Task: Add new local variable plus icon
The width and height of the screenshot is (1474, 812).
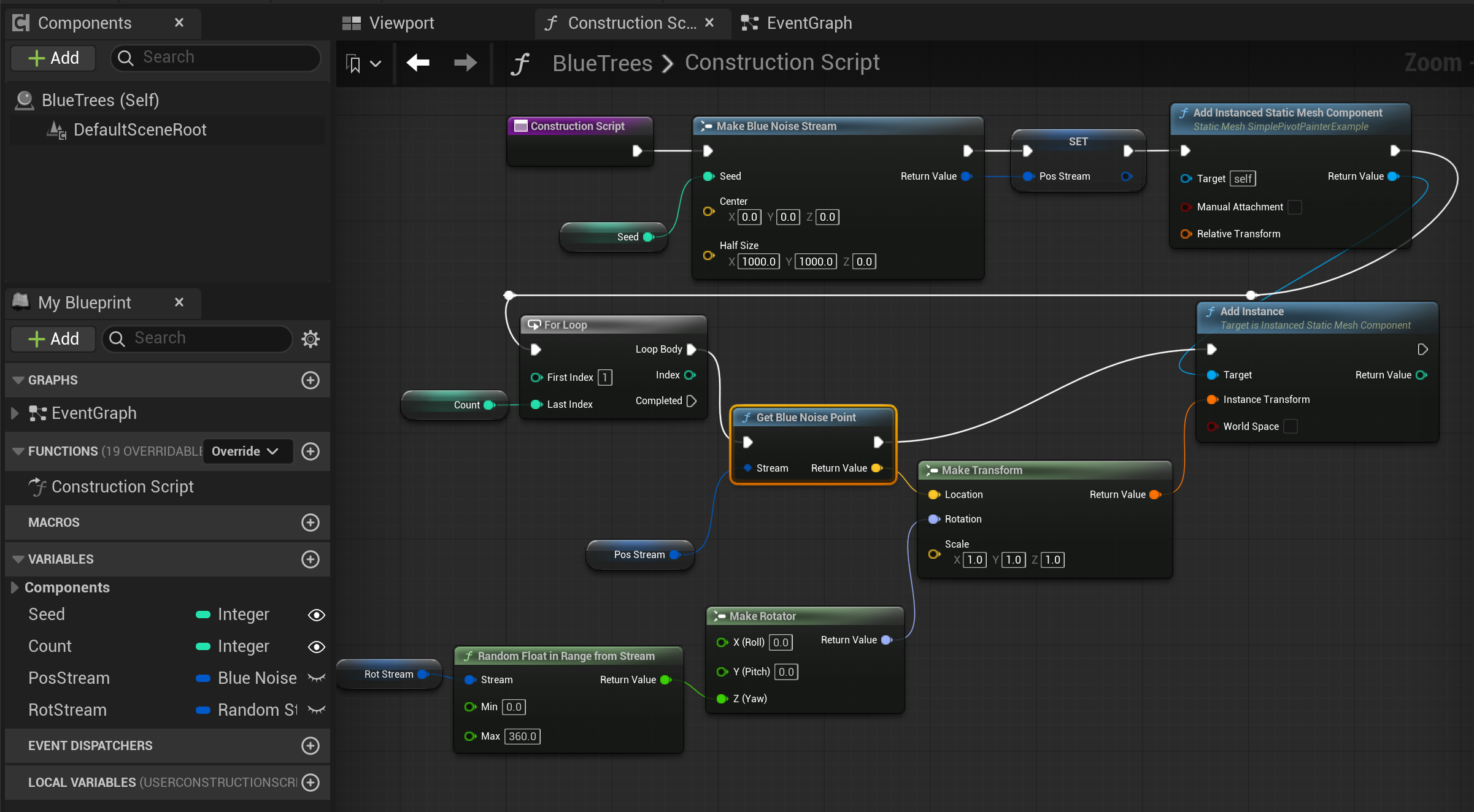Action: pyautogui.click(x=311, y=783)
